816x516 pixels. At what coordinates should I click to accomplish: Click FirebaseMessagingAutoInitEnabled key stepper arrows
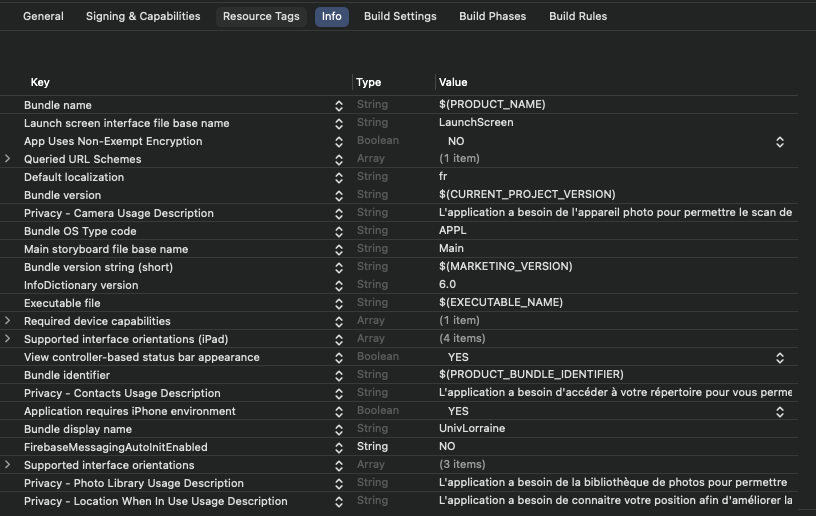[x=339, y=448]
